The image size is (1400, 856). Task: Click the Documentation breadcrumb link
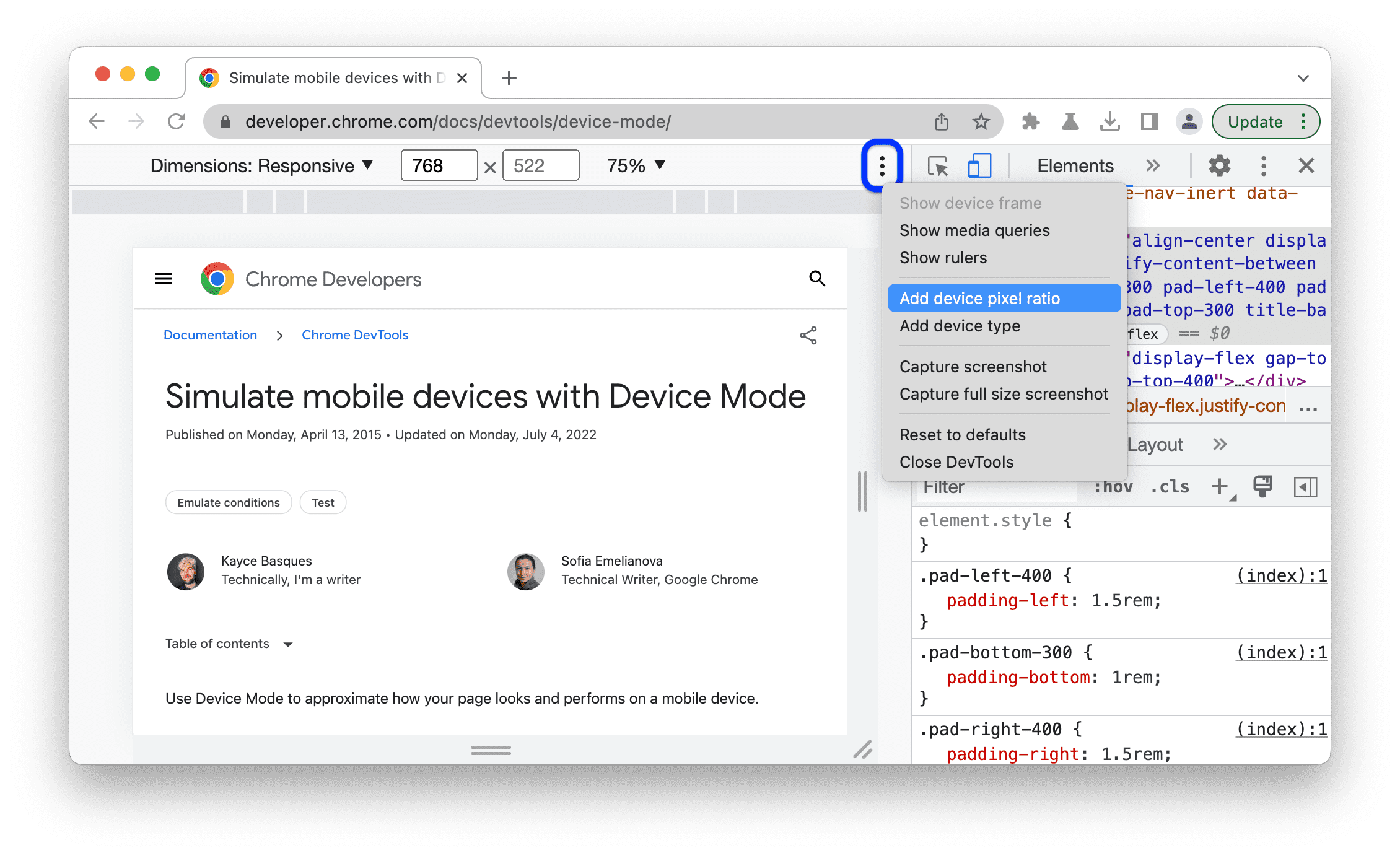(210, 335)
